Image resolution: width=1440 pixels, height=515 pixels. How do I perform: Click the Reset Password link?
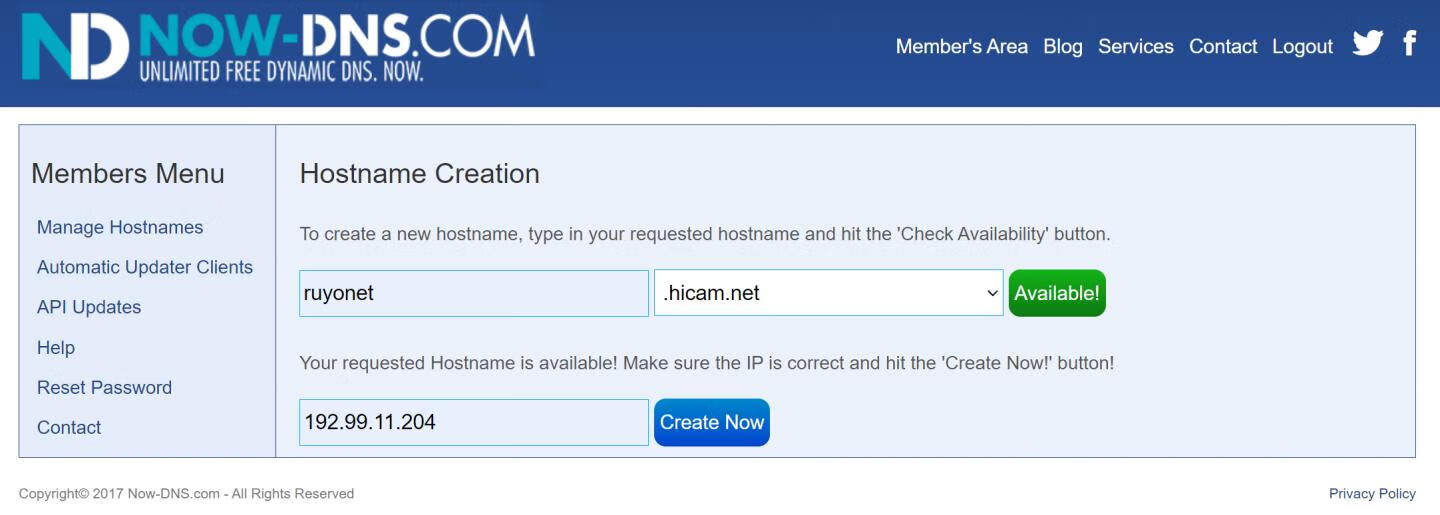click(x=104, y=387)
